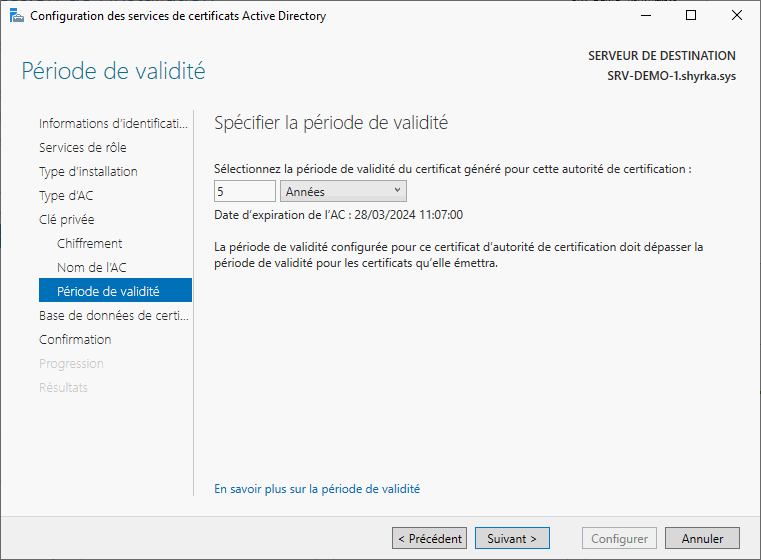
Task: Select Clé privée in the sidebar
Action: (67, 220)
